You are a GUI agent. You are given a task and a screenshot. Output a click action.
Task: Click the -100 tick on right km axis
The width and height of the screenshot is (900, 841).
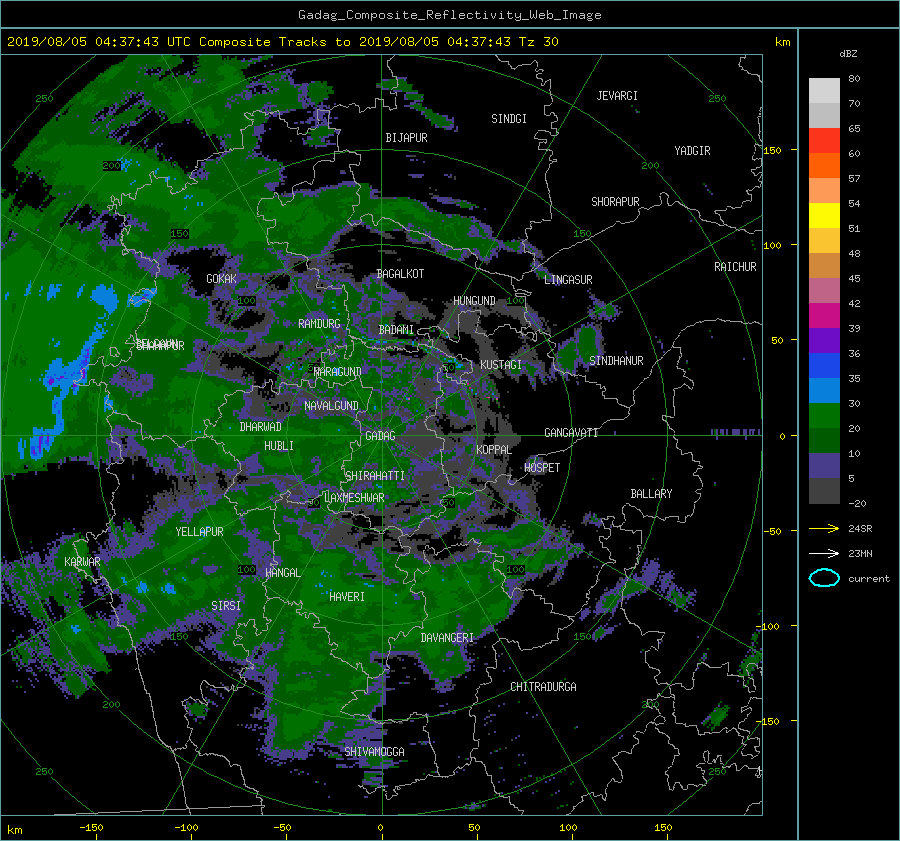(x=767, y=626)
